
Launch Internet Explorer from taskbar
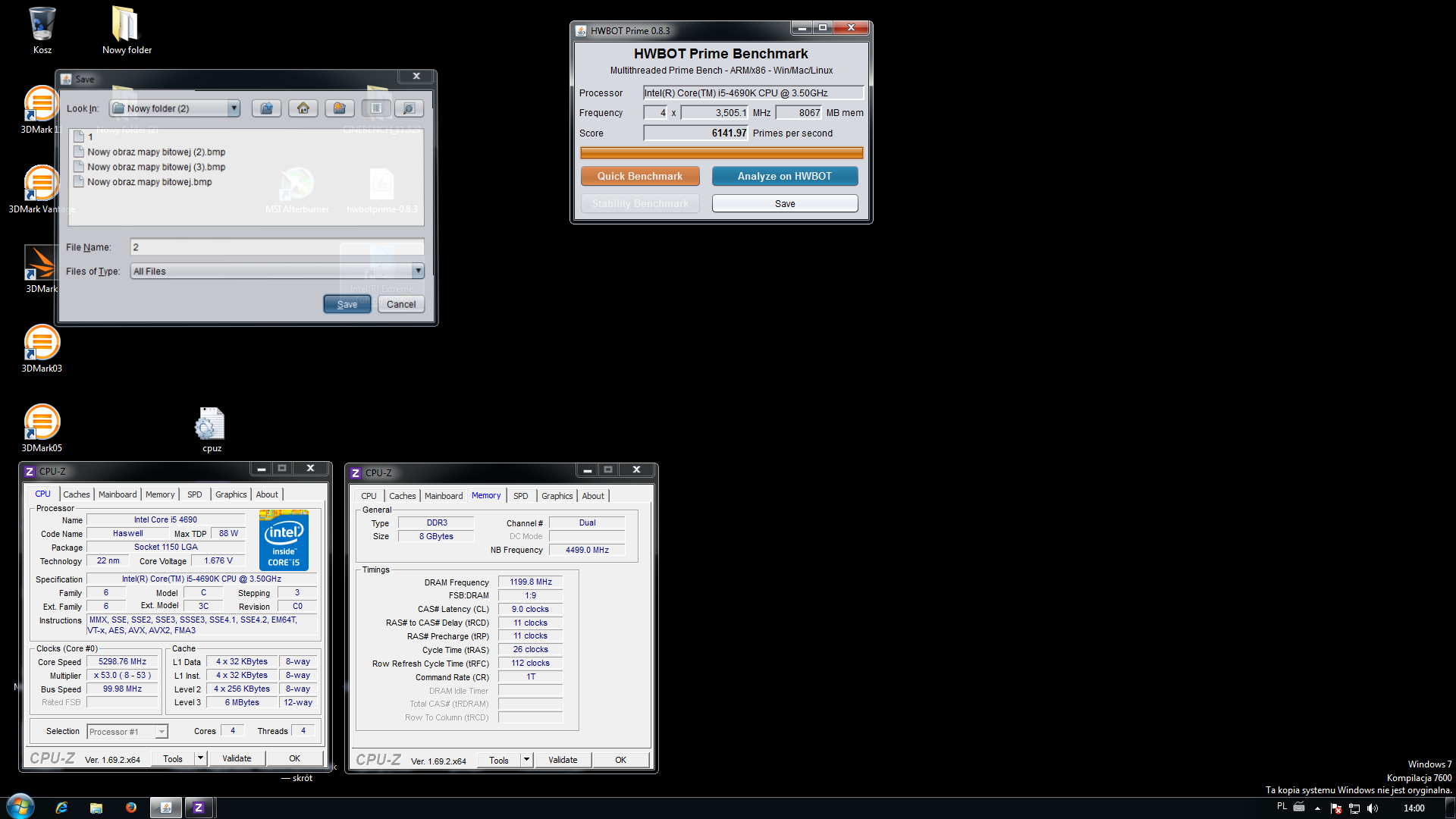pos(61,808)
